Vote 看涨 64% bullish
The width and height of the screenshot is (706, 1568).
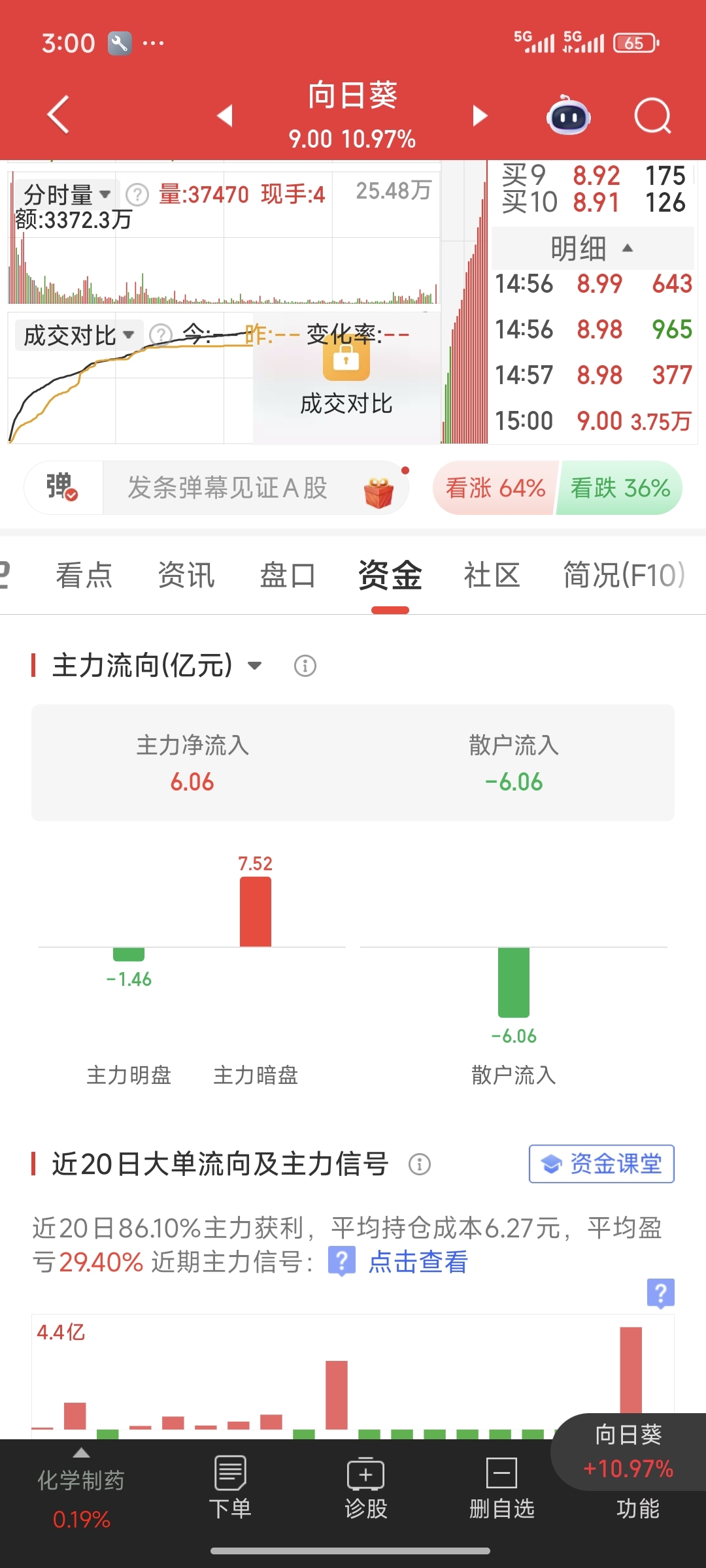[495, 488]
